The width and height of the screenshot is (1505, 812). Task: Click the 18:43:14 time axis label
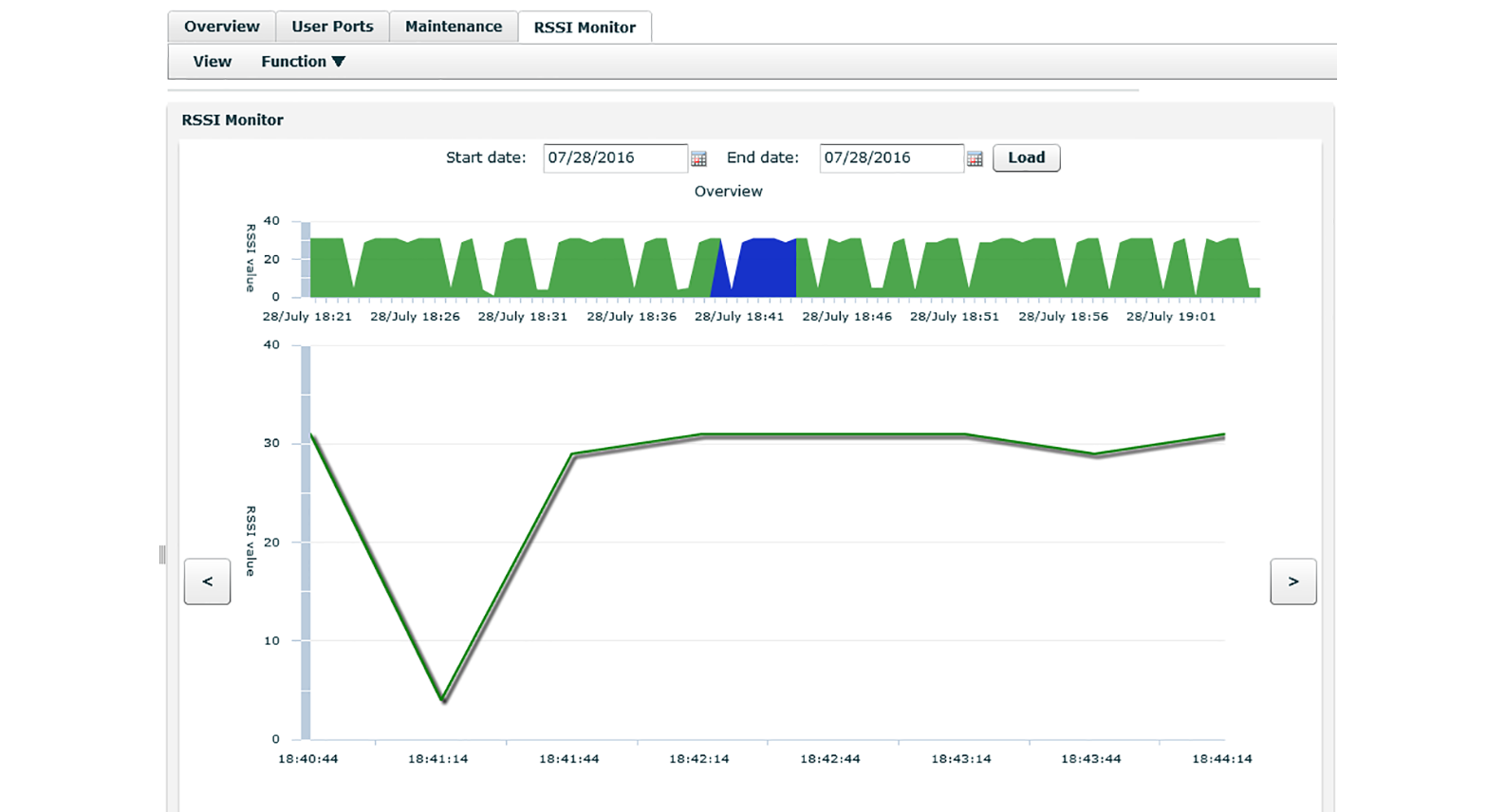[x=961, y=759]
